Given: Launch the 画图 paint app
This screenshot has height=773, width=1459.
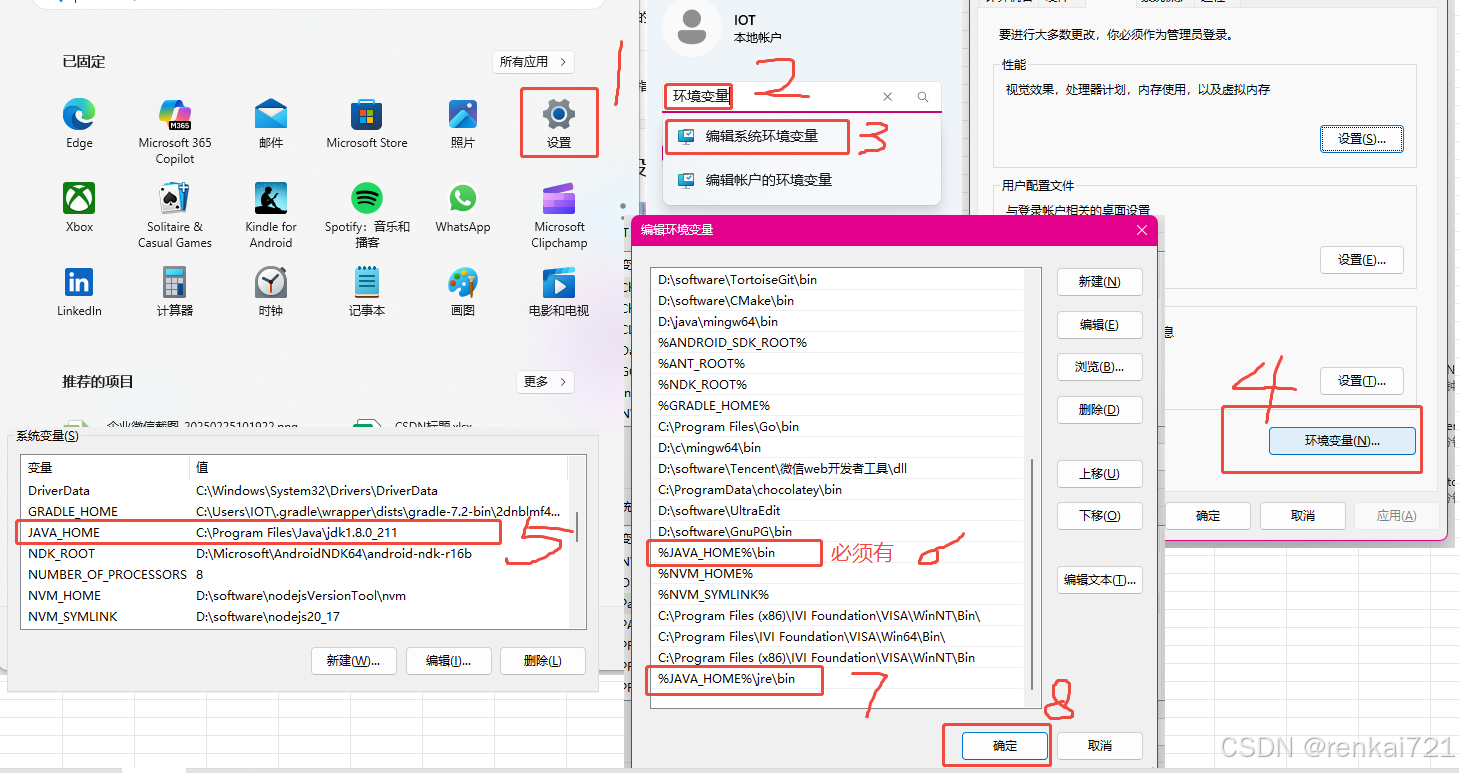Looking at the screenshot, I should click(463, 291).
